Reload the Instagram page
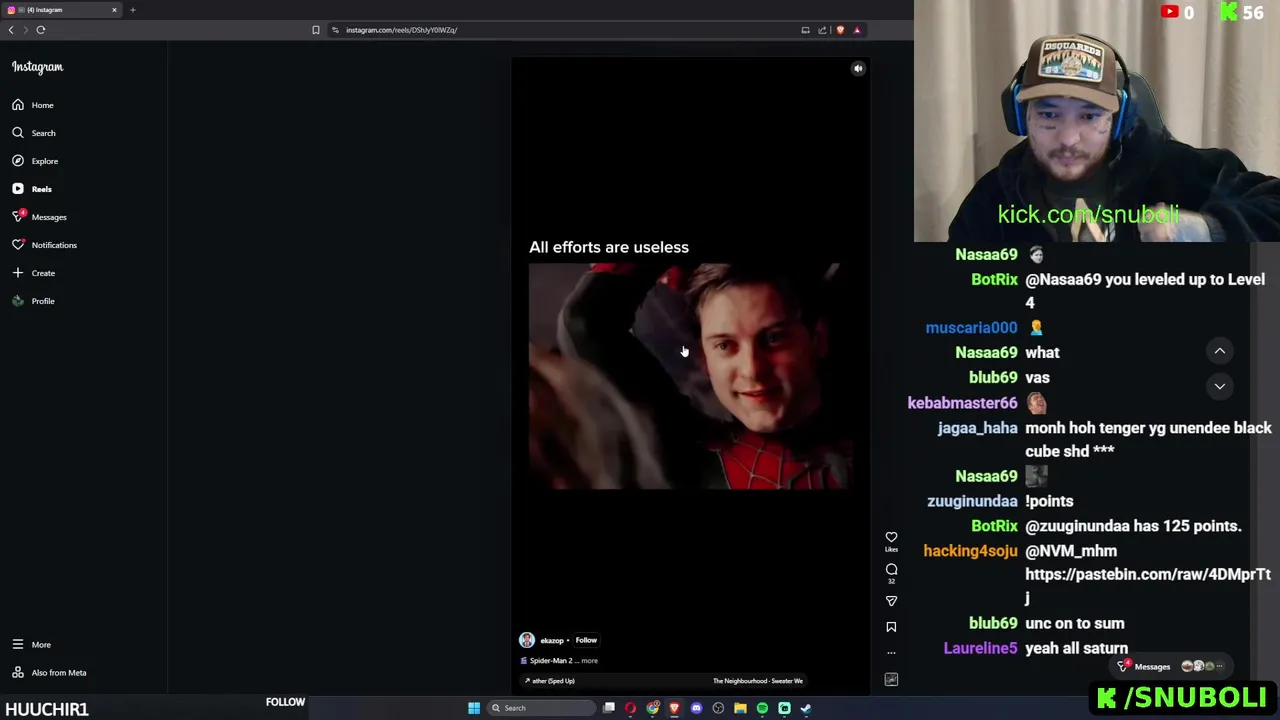The height and width of the screenshot is (720, 1280). click(x=41, y=30)
